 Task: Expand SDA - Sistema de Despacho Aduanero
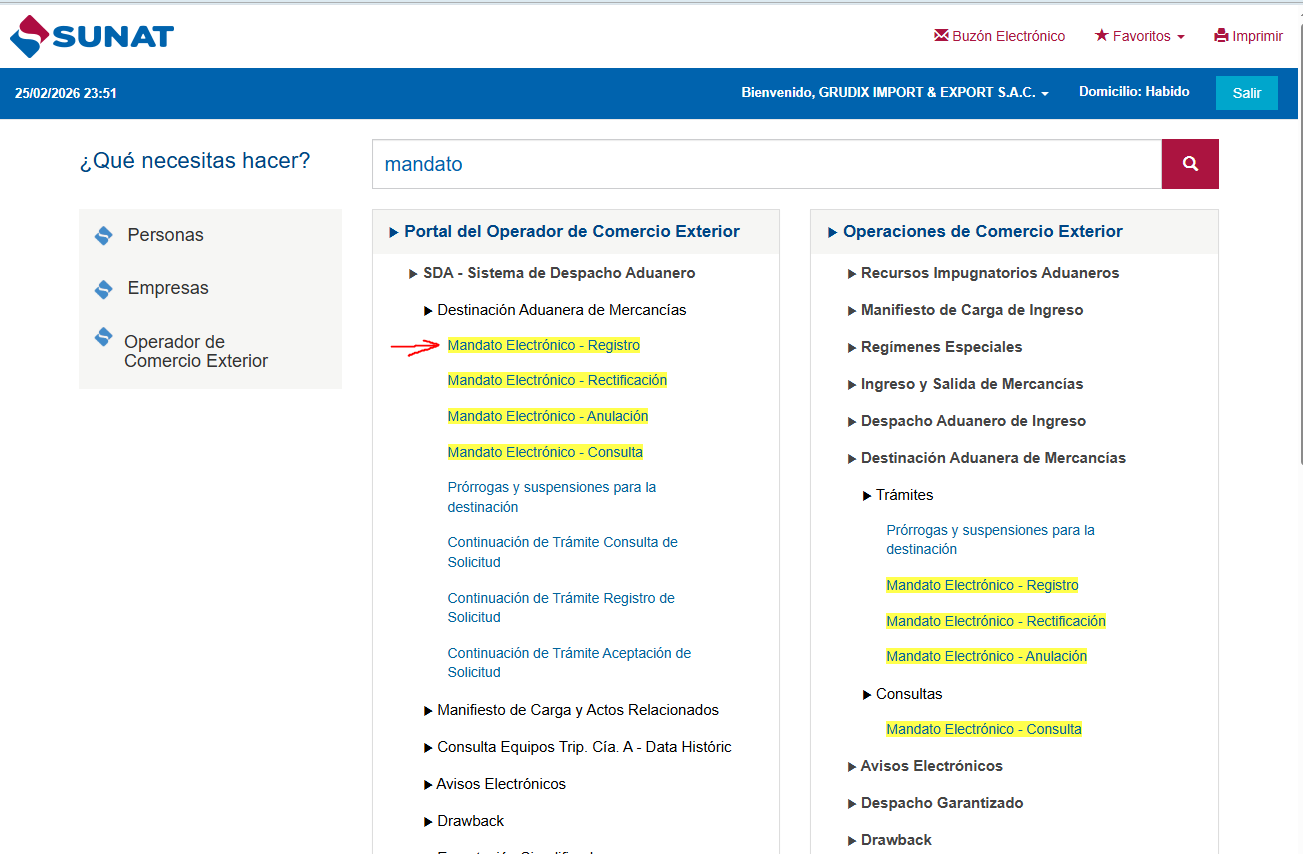coord(552,273)
